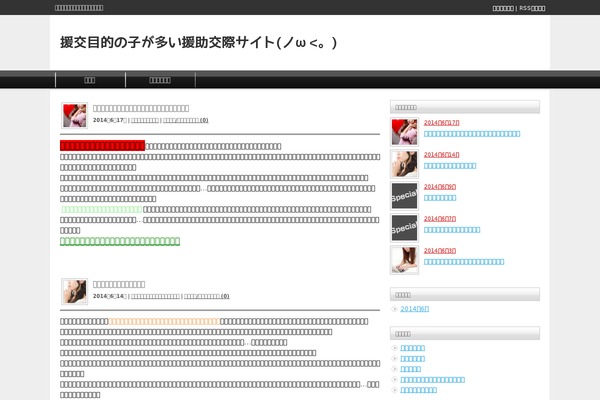Click the green underlined link ending the first post
Viewport: 600px width, 400px height.
click(120, 241)
